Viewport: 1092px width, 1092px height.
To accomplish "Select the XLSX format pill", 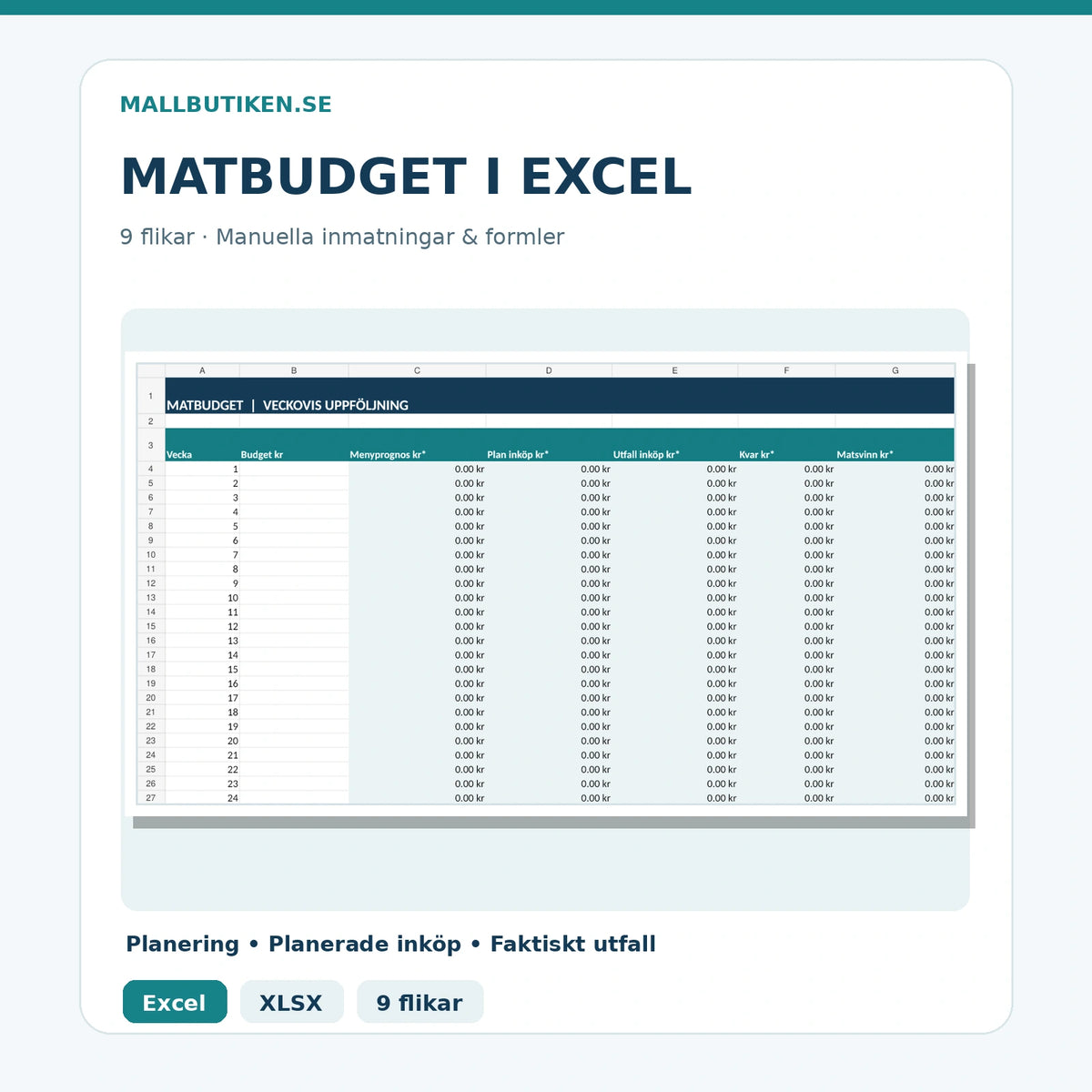I will [291, 1002].
